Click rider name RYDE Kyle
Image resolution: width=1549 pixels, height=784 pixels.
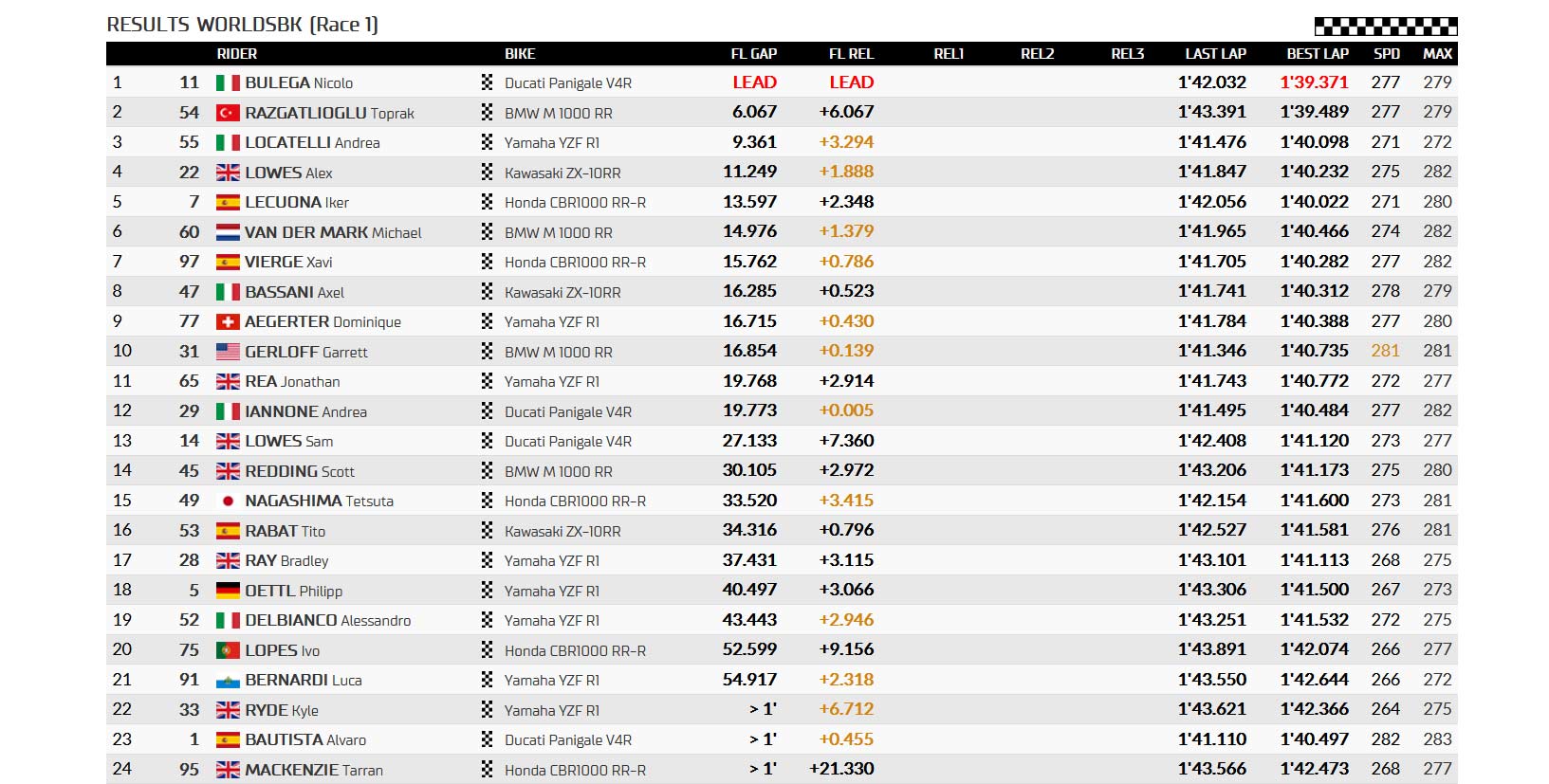[x=282, y=710]
